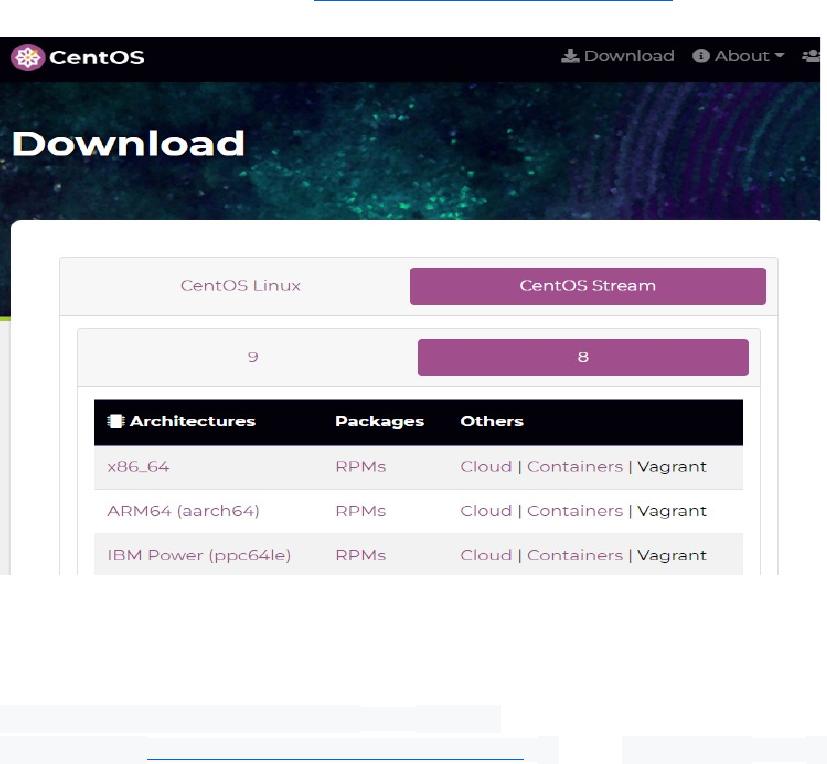Open the IBM Power (ppc64le) link
Viewport: 827px width, 764px height.
199,555
